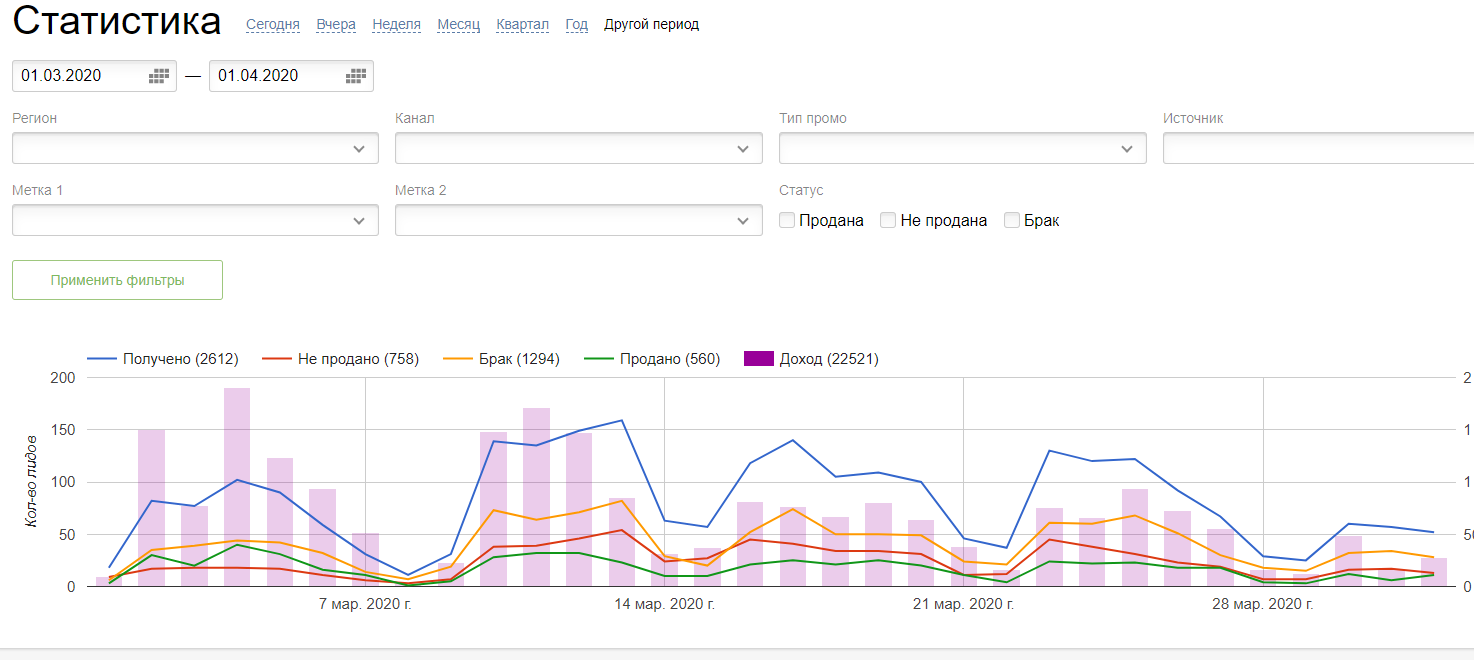Click the purple Доход legend swatch

(760, 359)
